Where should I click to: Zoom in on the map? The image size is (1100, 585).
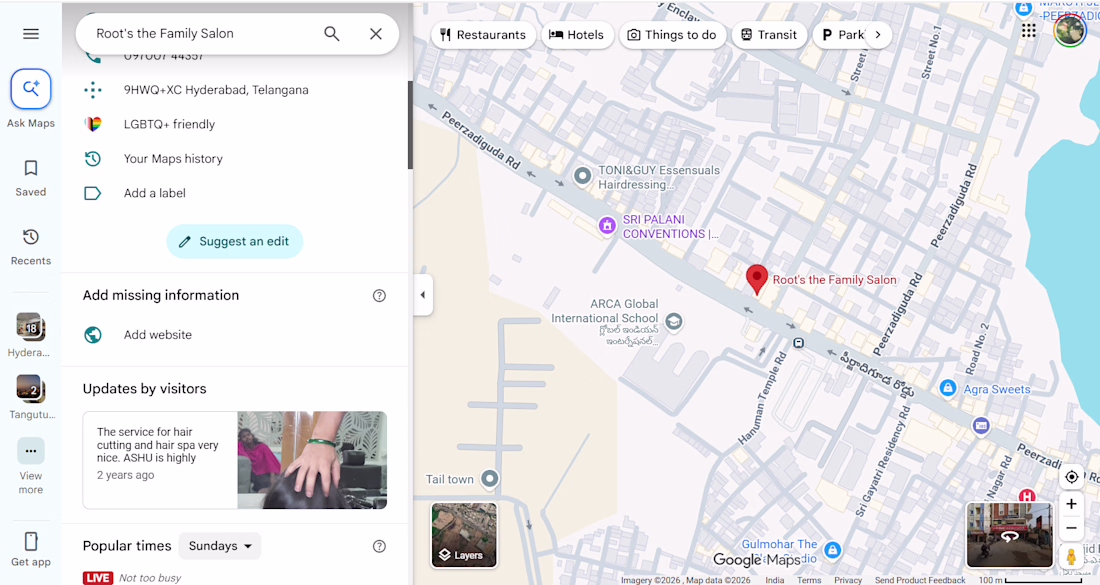[1071, 504]
